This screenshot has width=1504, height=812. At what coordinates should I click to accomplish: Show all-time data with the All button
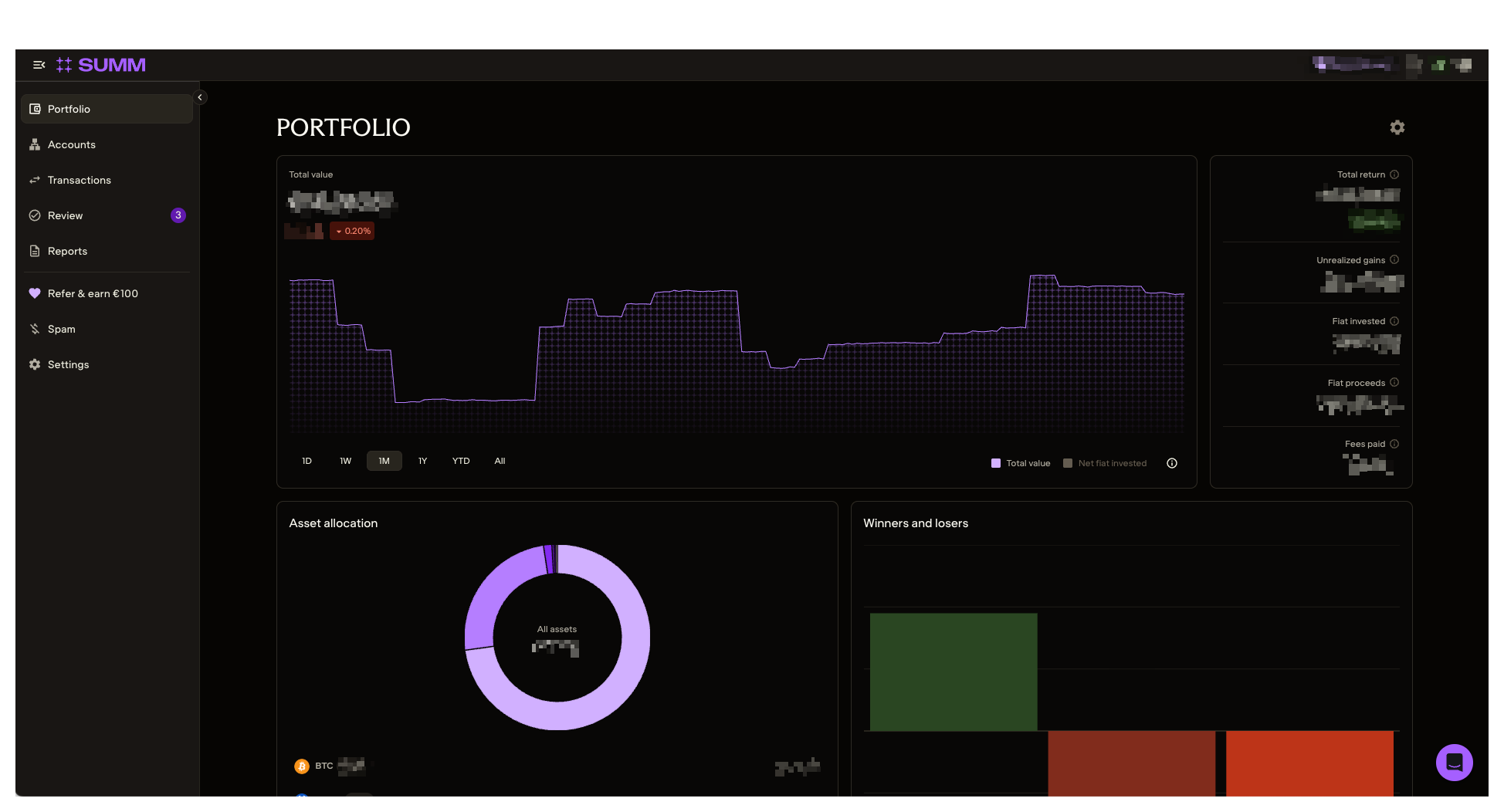(x=500, y=461)
